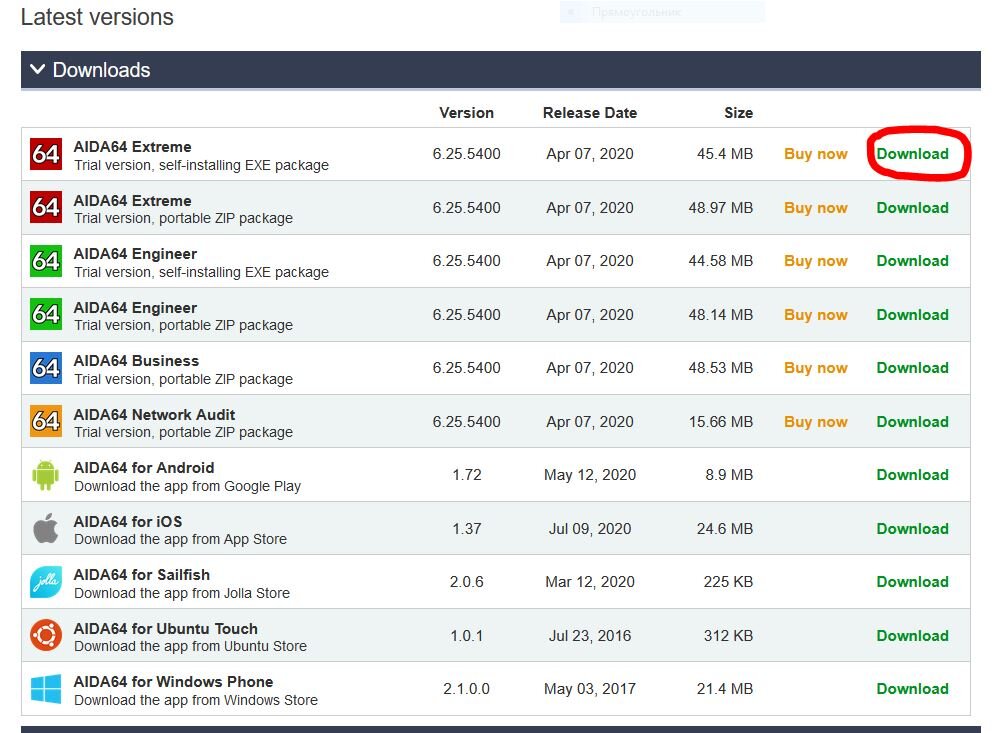Click the AIDA64 Business blue icon
This screenshot has height=733, width=1001.
pos(46,368)
